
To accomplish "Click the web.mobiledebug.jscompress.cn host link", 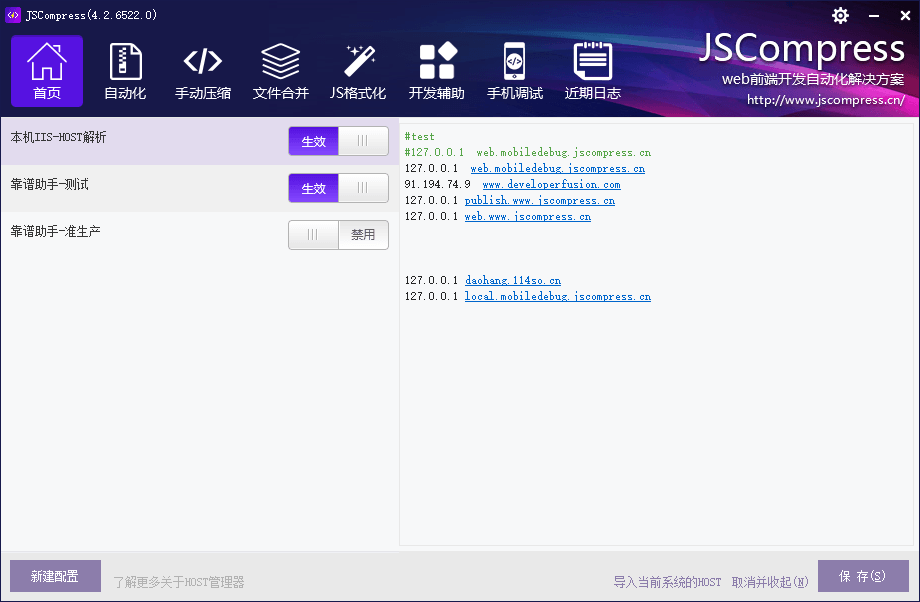I will point(557,168).
